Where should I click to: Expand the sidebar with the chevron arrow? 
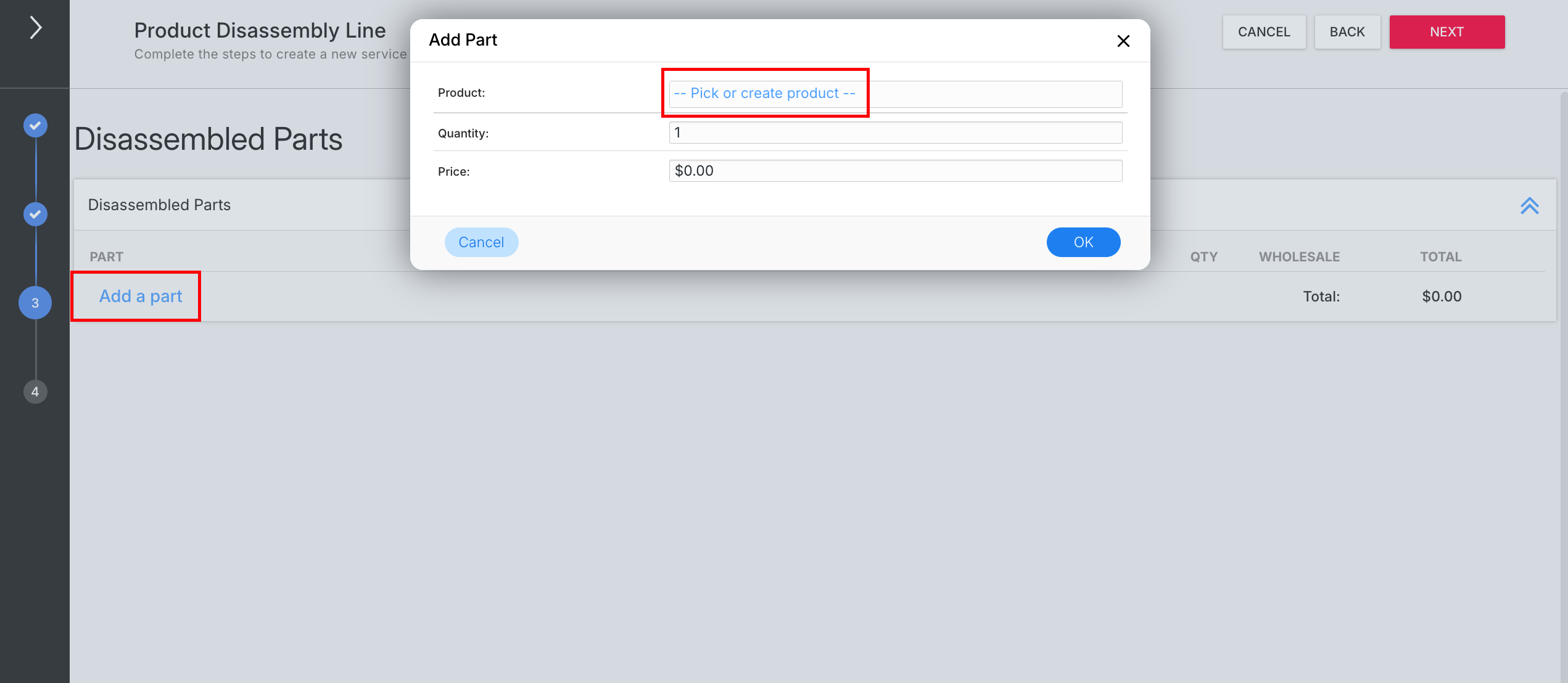pos(36,28)
